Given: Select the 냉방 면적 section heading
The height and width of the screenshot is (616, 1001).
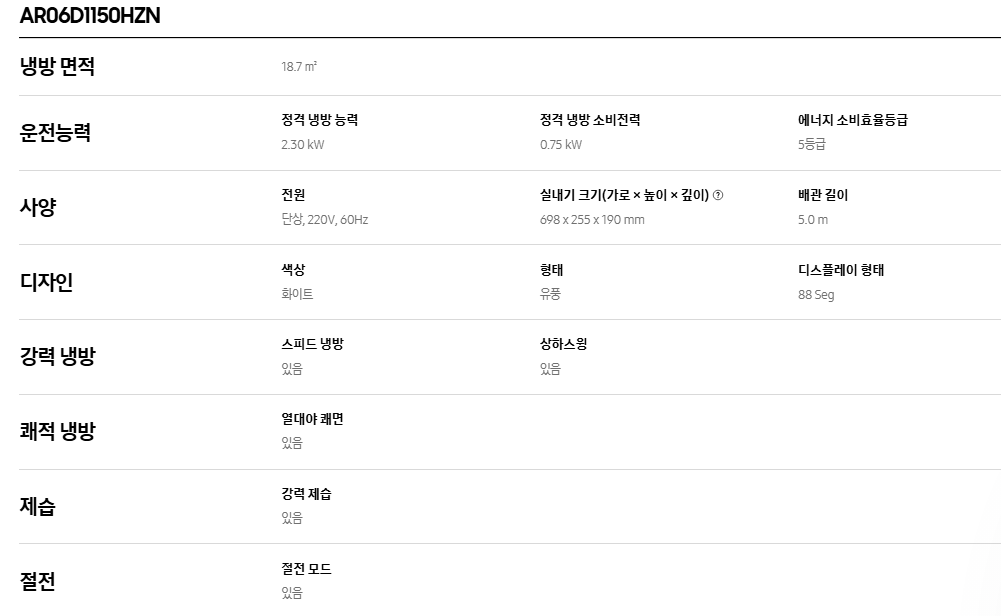Looking at the screenshot, I should [x=58, y=67].
